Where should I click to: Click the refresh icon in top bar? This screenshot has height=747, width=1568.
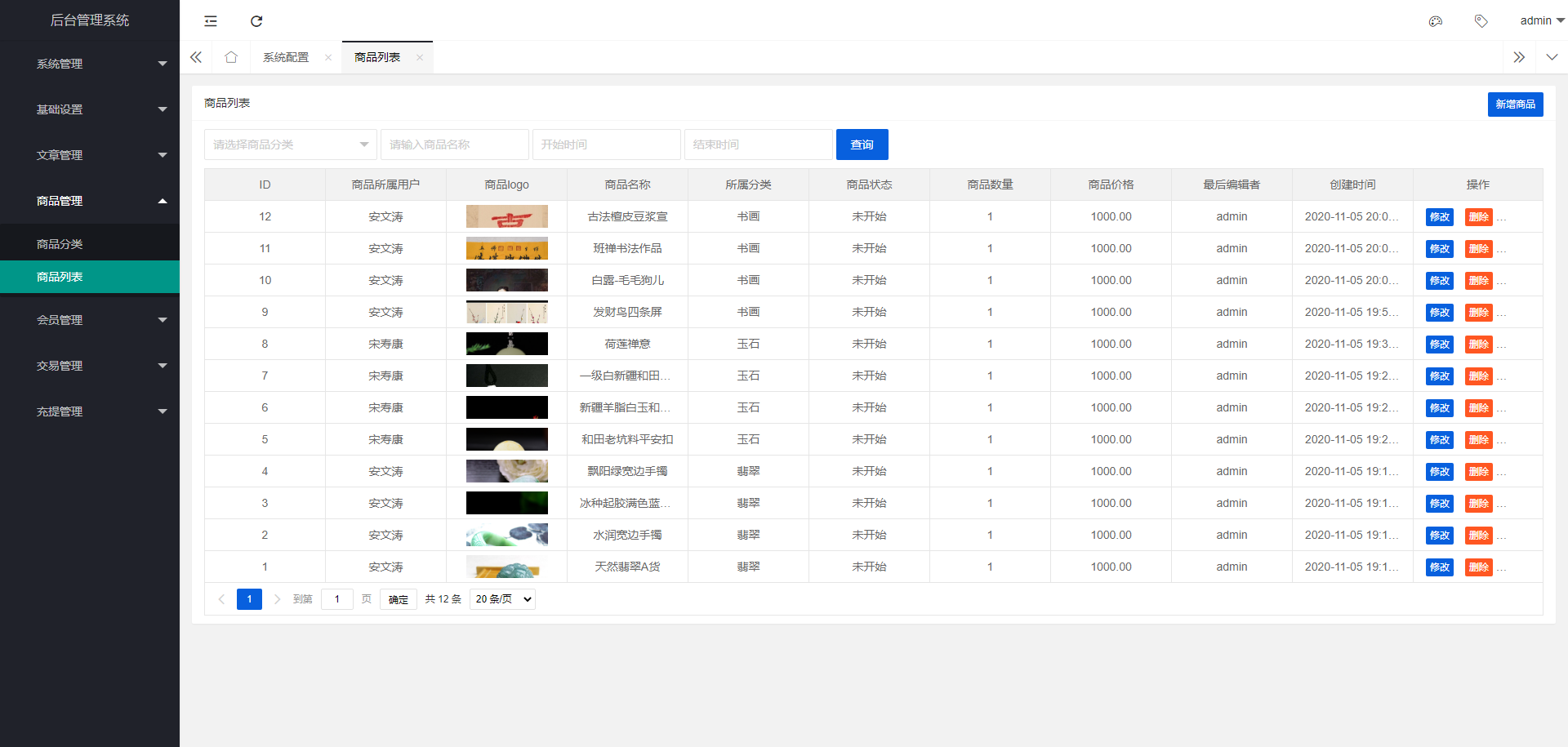(x=256, y=21)
